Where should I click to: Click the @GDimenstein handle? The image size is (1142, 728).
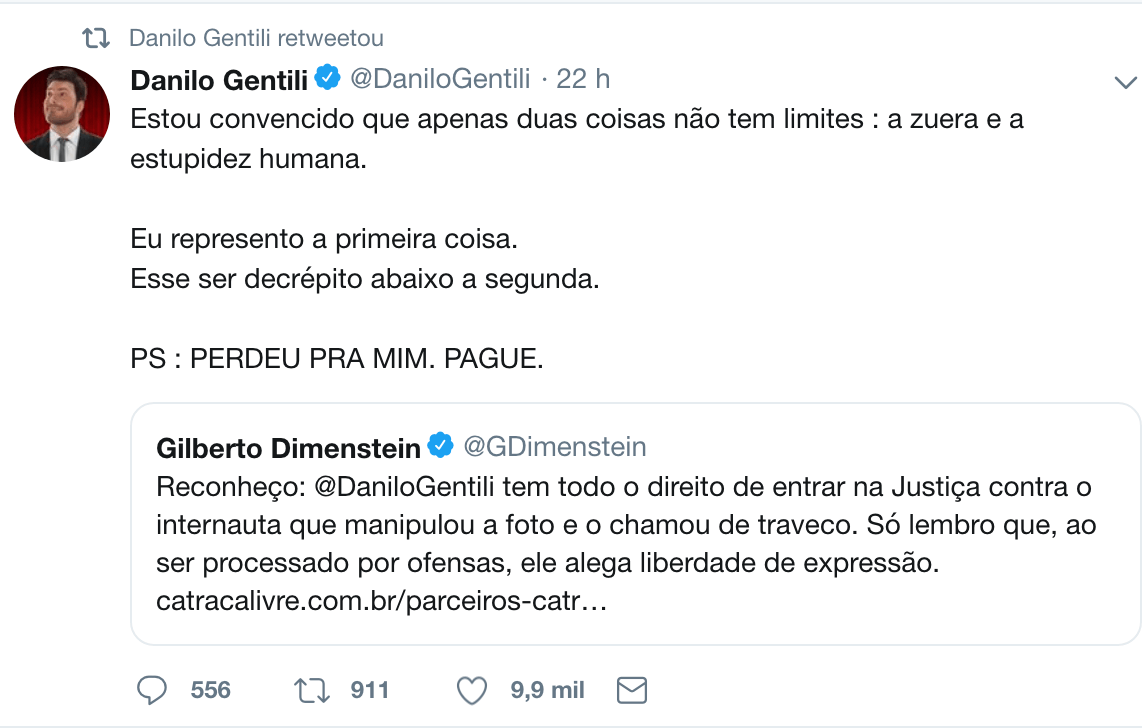tap(555, 447)
